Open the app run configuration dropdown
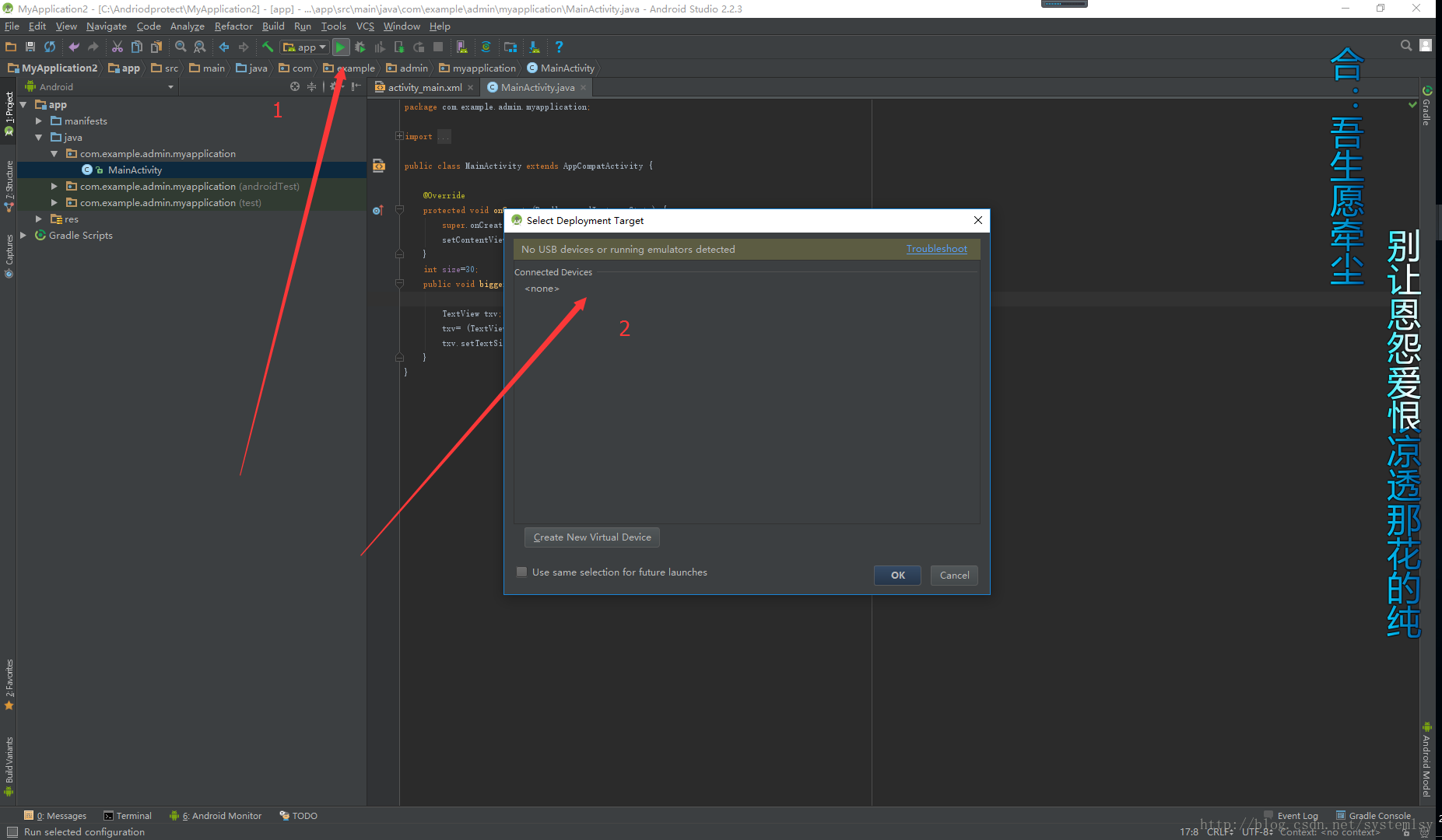1442x840 pixels. tap(304, 47)
